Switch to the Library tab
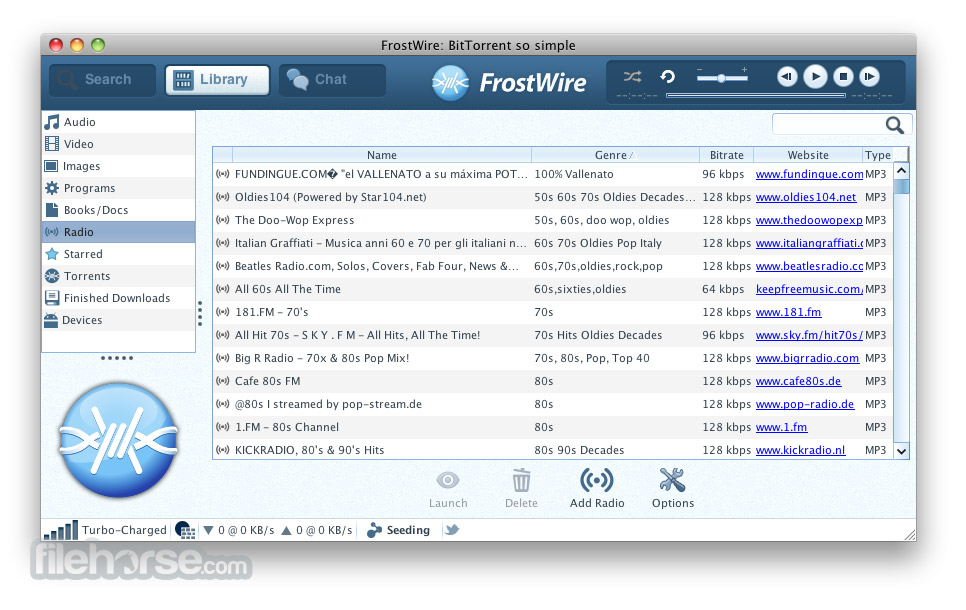The height and width of the screenshot is (610, 966). click(217, 80)
